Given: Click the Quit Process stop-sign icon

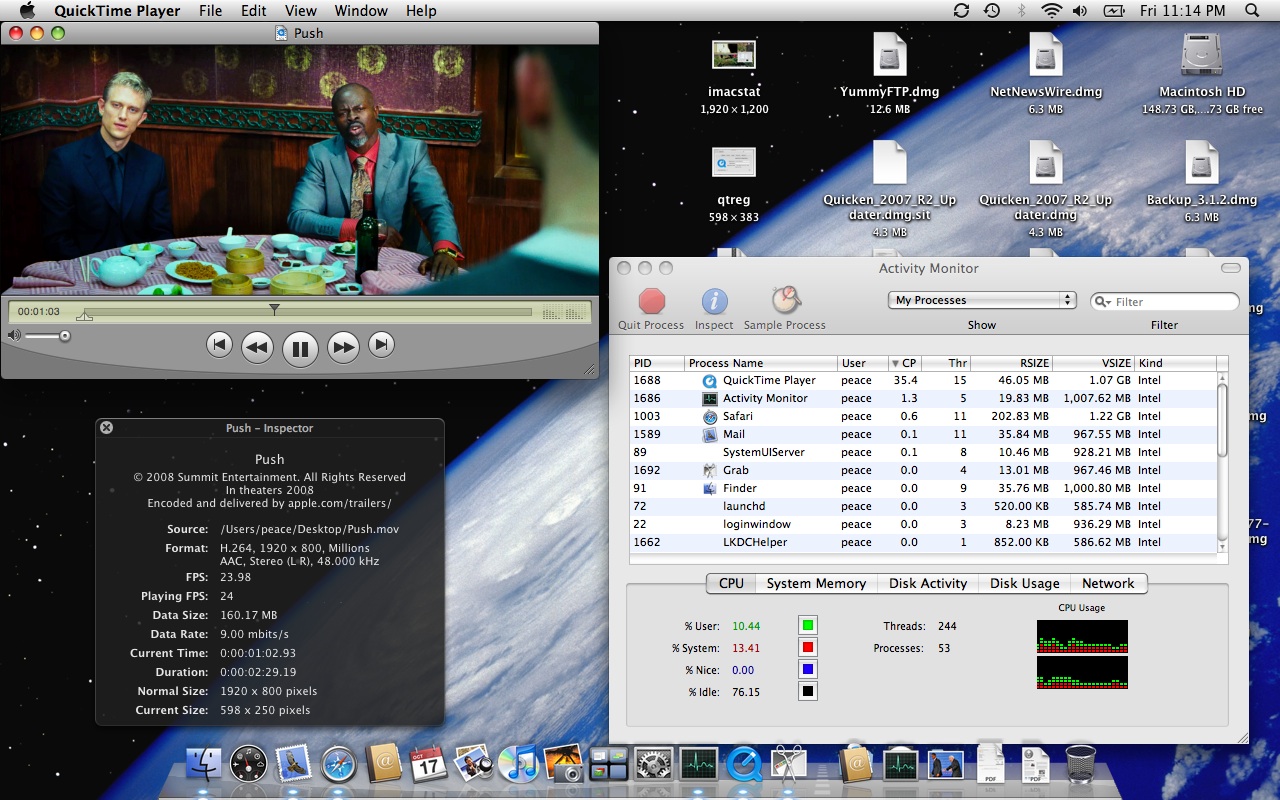Looking at the screenshot, I should click(651, 301).
